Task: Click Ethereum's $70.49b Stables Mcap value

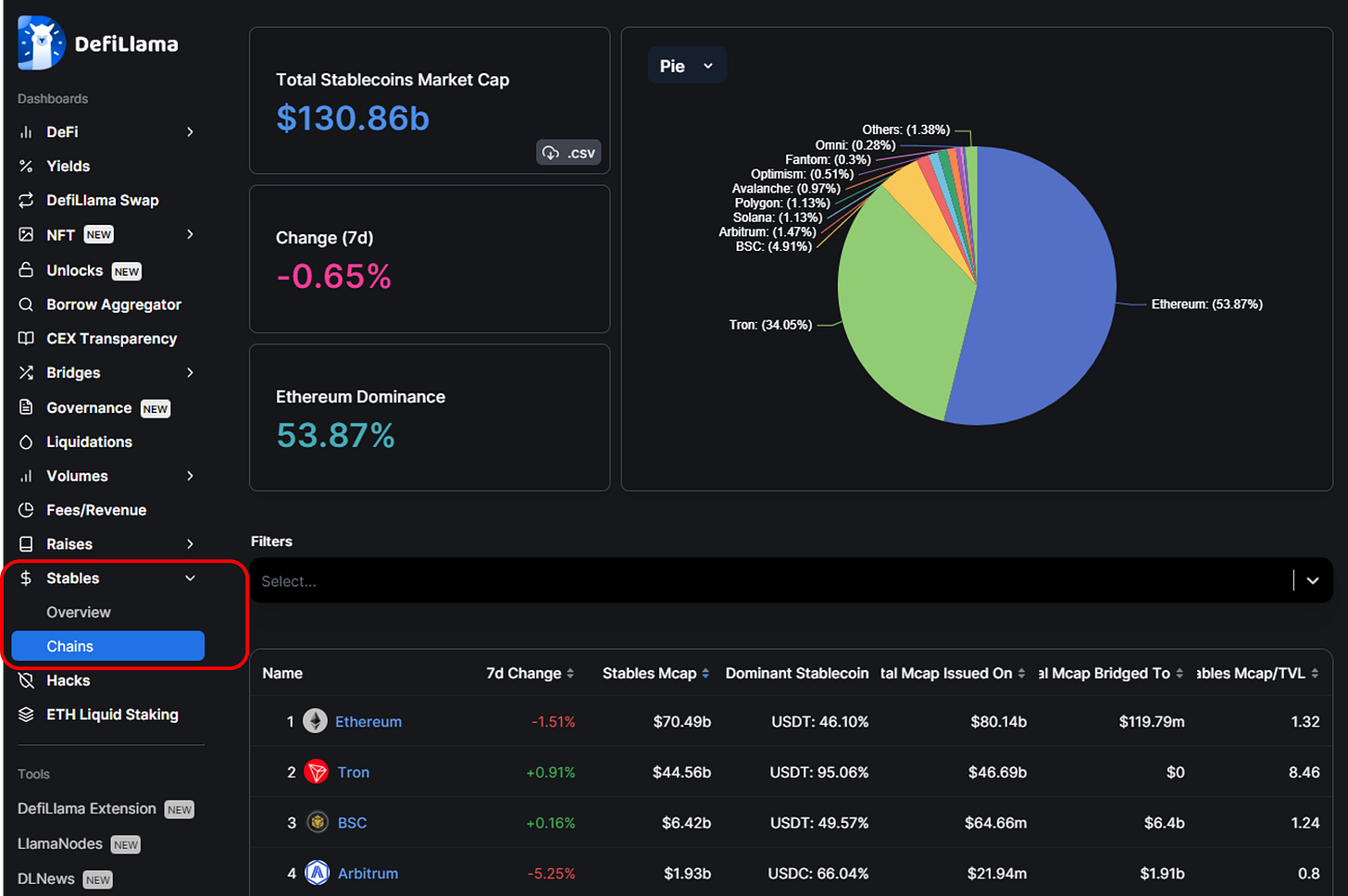Action: [x=682, y=721]
